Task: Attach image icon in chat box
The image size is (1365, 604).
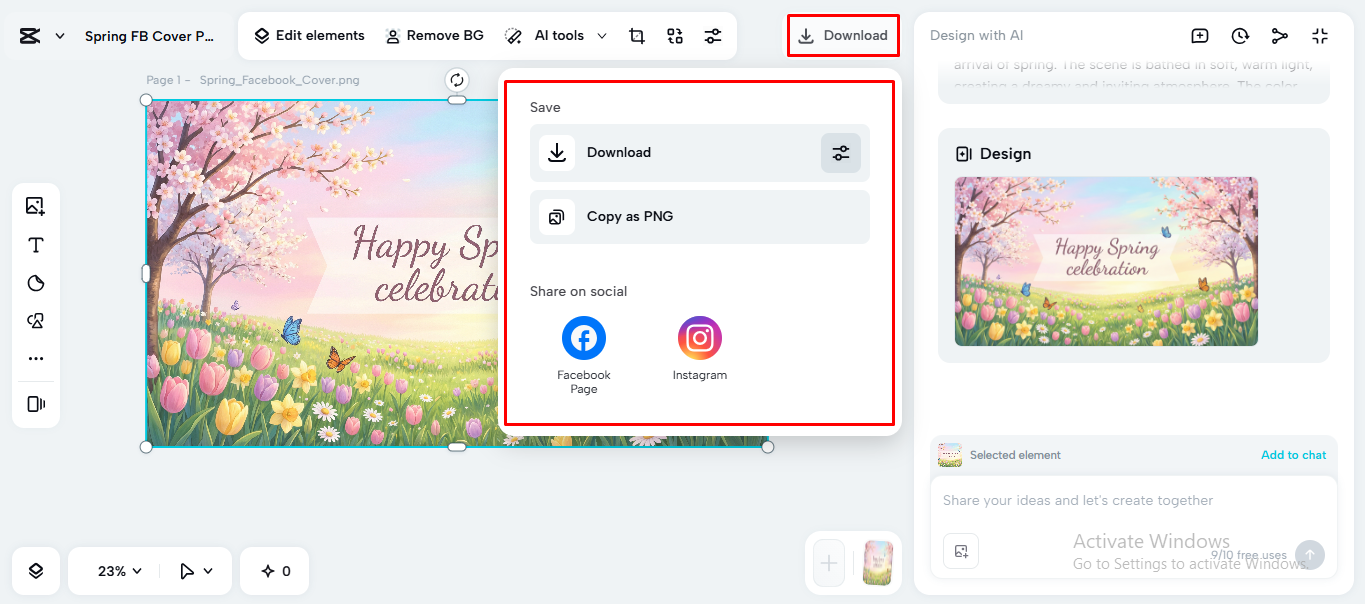Action: (961, 551)
